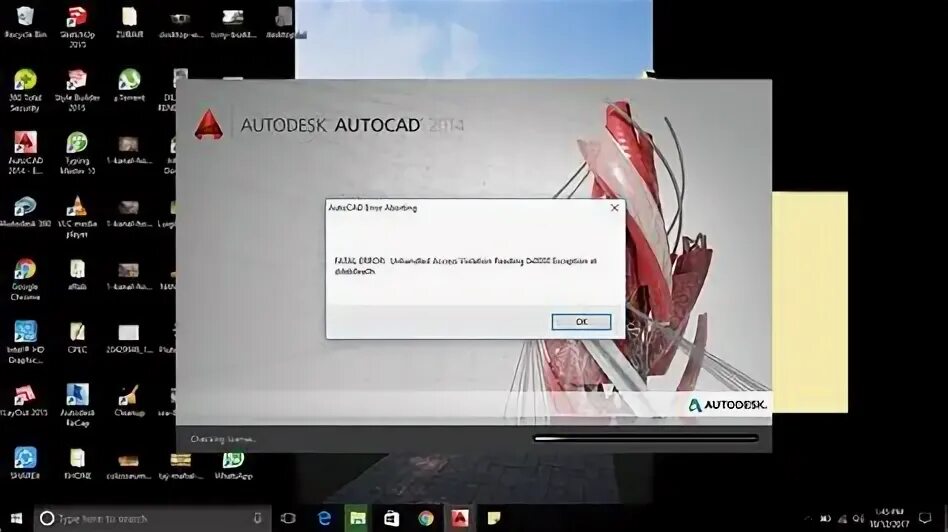The width and height of the screenshot is (948, 532).
Task: Open Microsoft Edge from the taskbar
Action: coord(324,518)
